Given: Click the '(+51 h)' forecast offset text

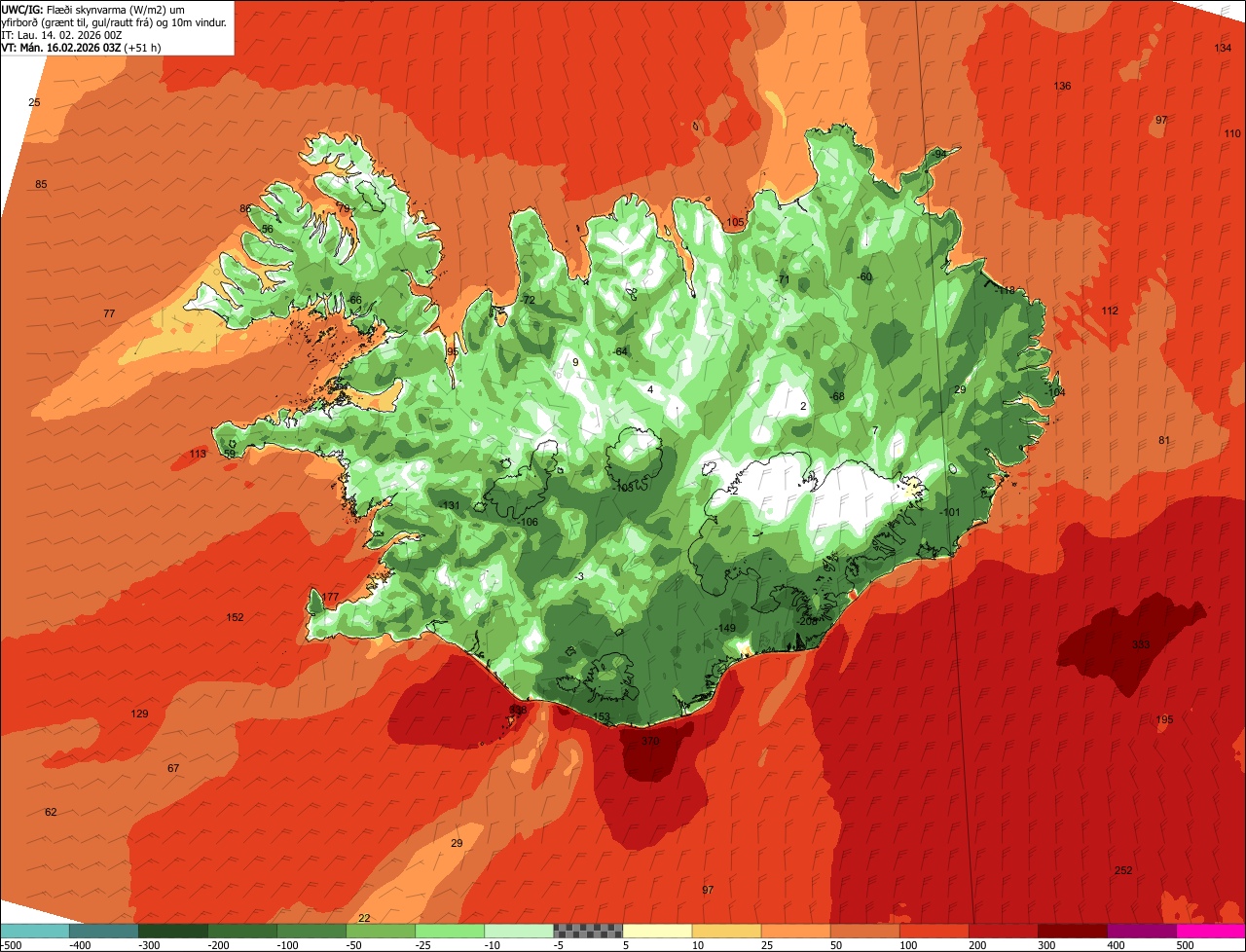Looking at the screenshot, I should click(x=141, y=47).
